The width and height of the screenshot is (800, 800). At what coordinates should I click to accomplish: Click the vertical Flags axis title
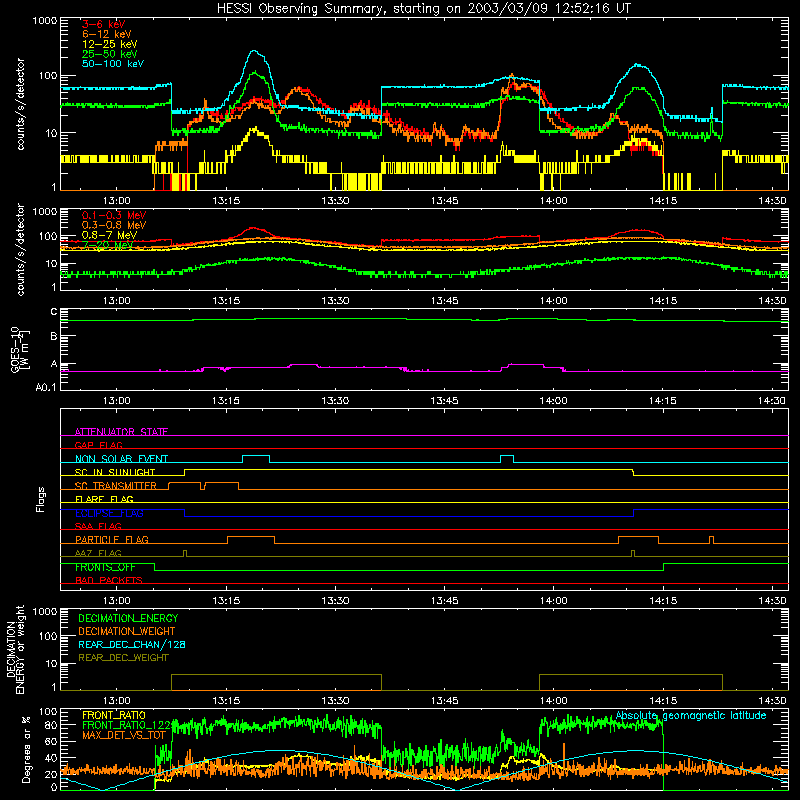click(41, 499)
